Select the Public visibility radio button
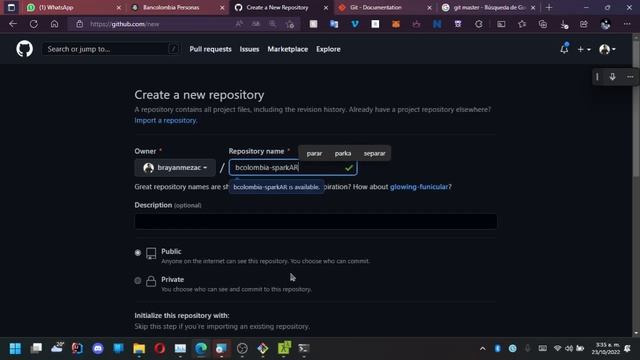This screenshot has width=640, height=360. pyautogui.click(x=138, y=253)
